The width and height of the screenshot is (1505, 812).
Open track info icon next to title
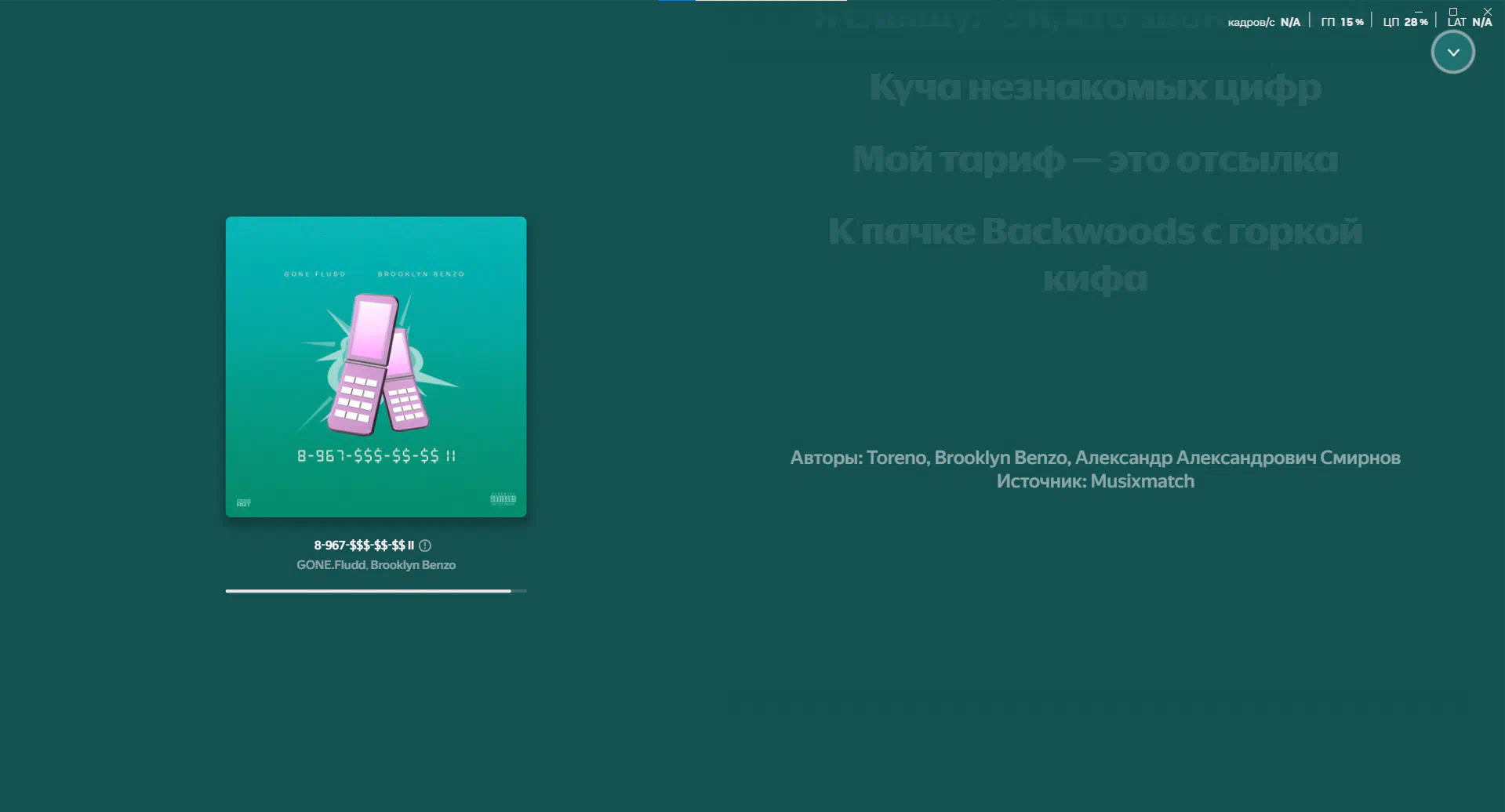(425, 546)
